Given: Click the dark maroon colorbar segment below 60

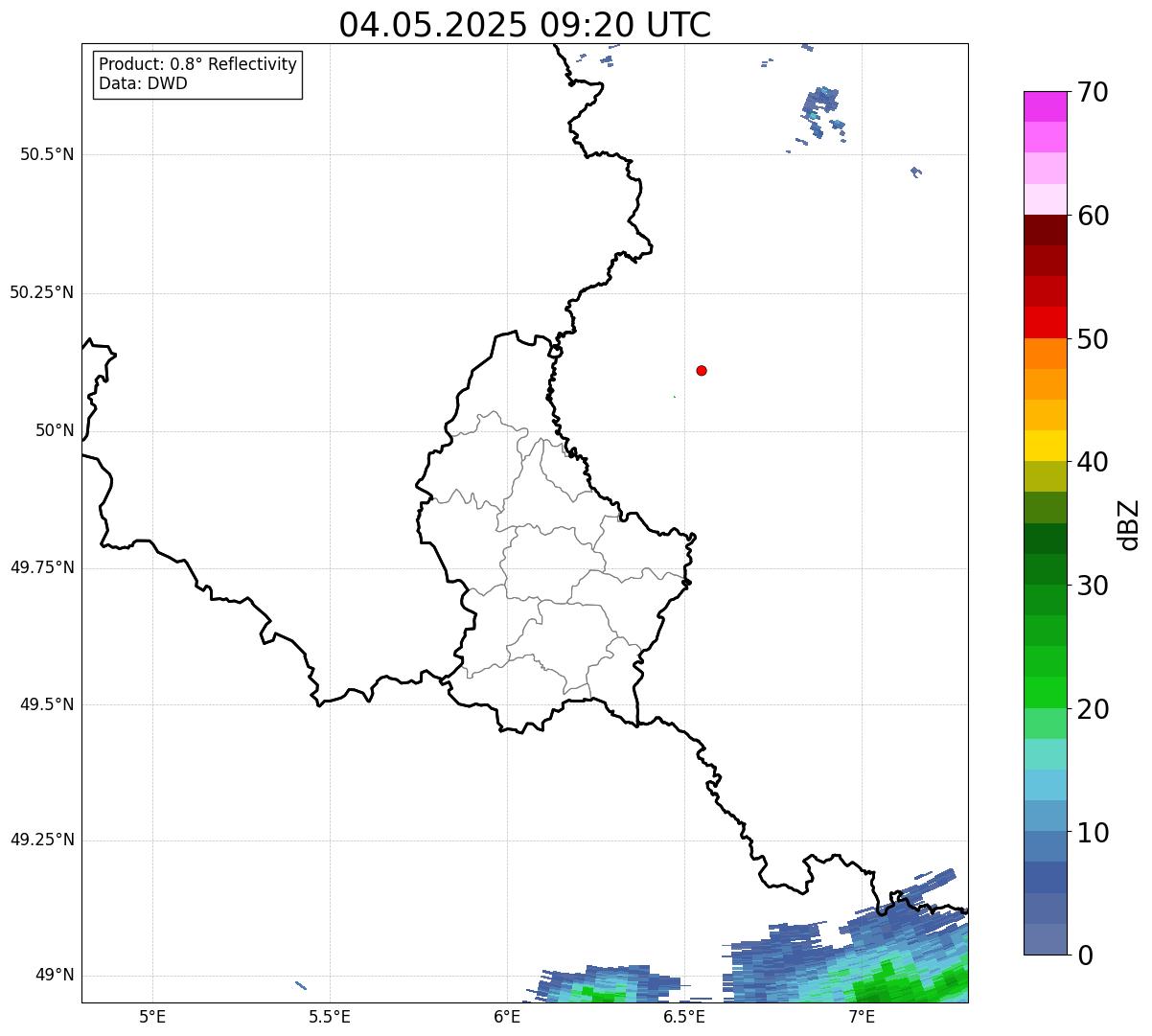Looking at the screenshot, I should 1046,230.
